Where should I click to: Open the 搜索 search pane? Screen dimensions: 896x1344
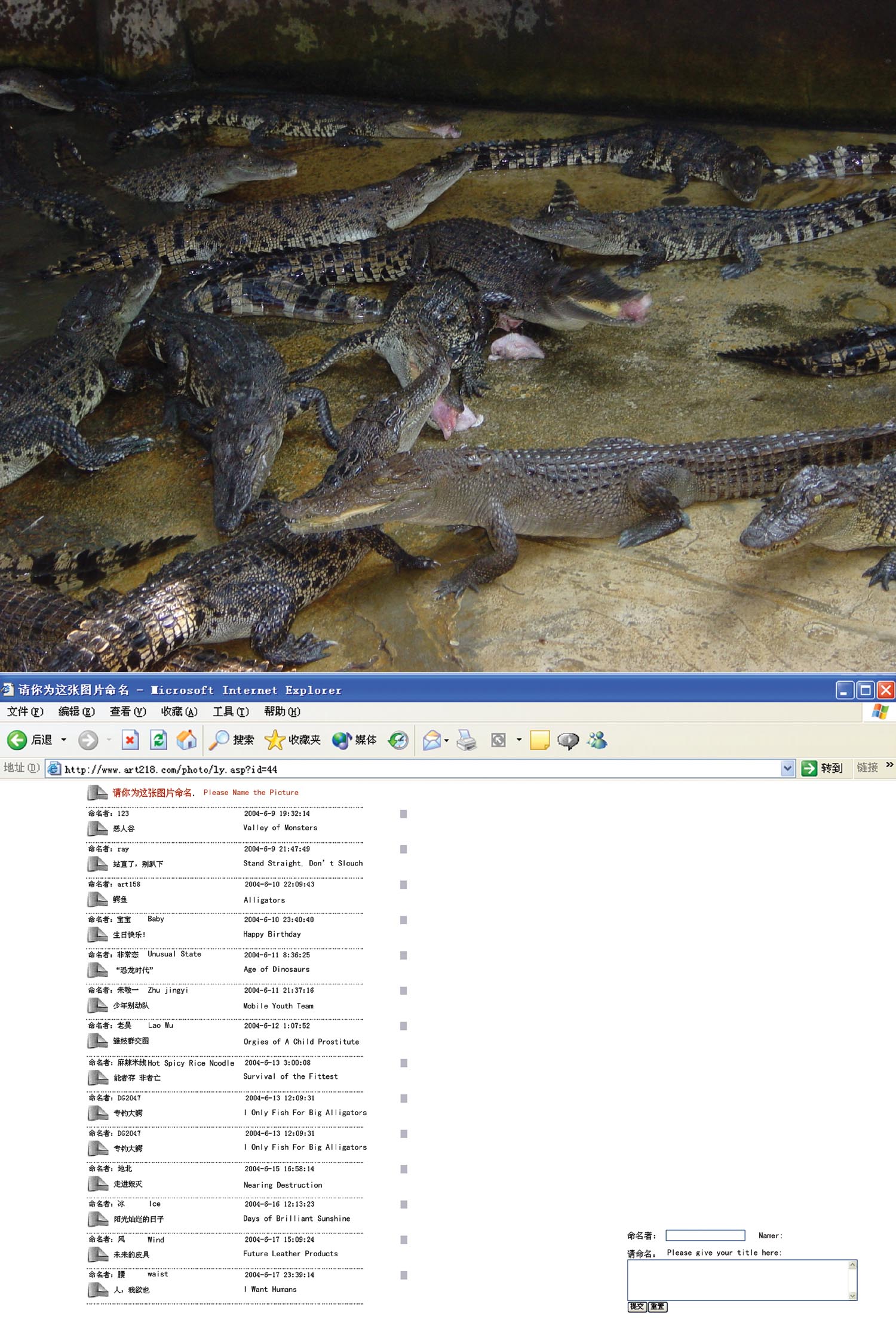coord(232,740)
